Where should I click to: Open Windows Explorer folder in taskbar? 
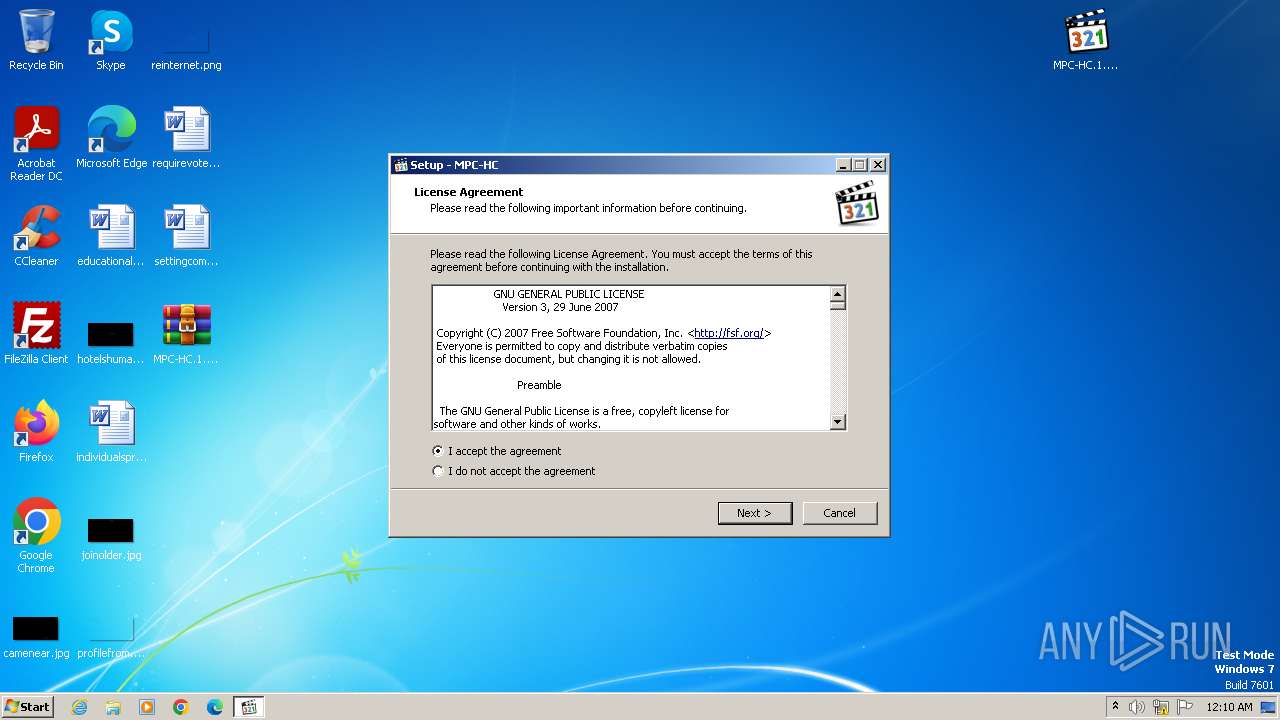pos(113,707)
